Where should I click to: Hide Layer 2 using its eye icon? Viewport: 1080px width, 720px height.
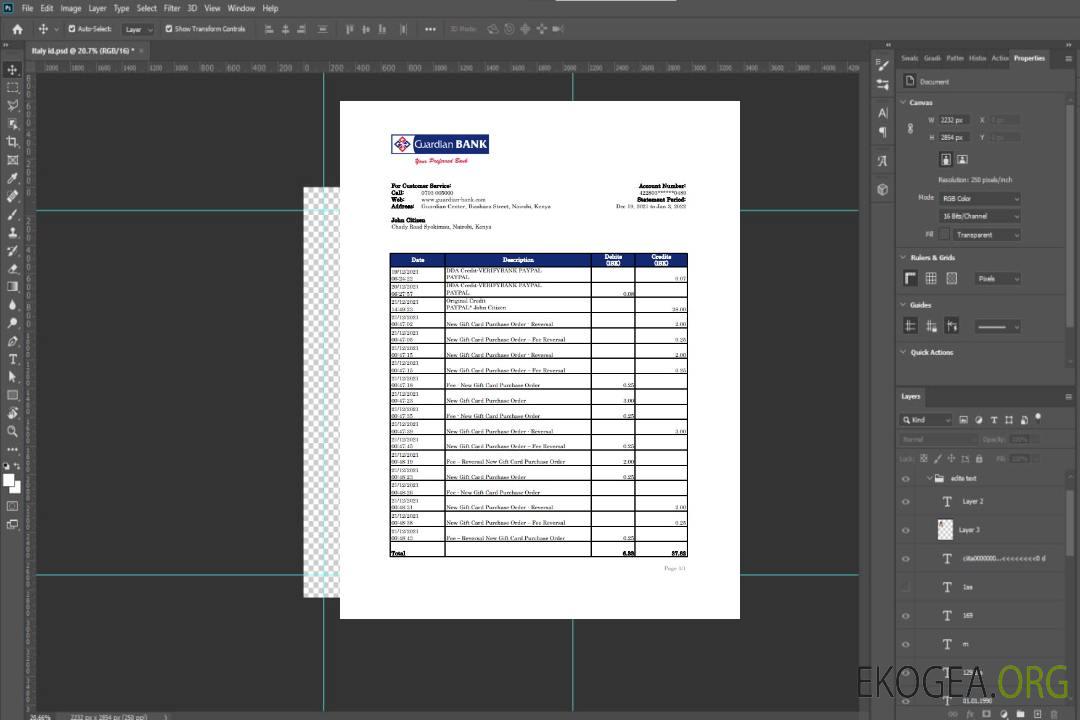(x=906, y=502)
